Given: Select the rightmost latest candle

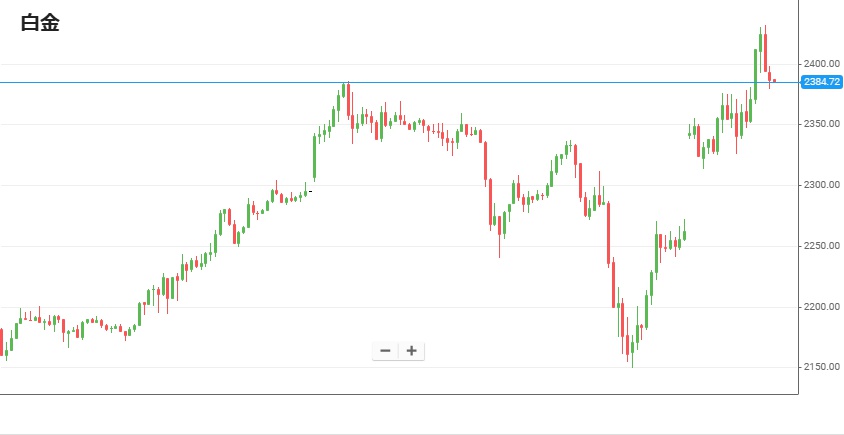Looking at the screenshot, I should tap(774, 81).
